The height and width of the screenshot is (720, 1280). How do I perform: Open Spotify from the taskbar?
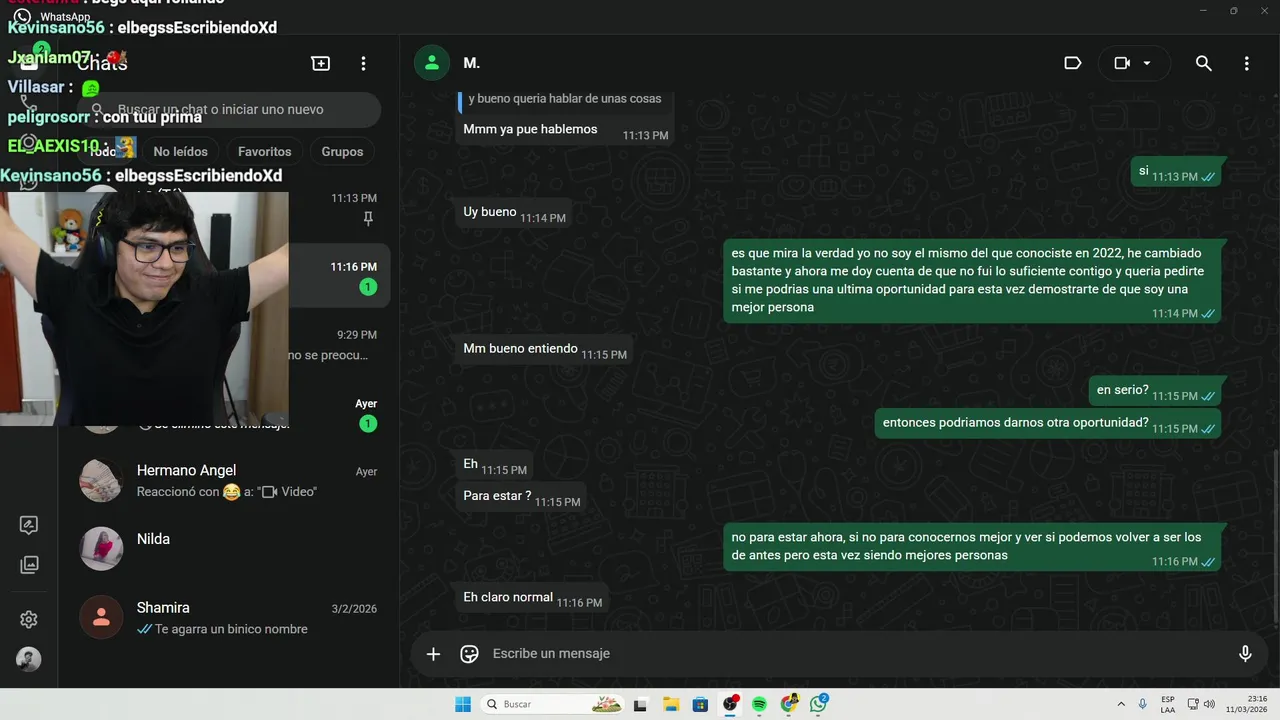(759, 704)
